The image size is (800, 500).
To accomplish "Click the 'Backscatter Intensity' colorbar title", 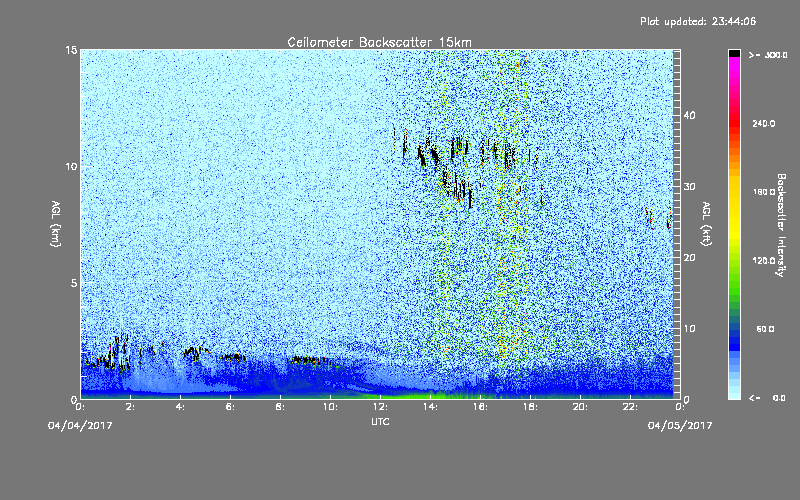I will pos(781,225).
